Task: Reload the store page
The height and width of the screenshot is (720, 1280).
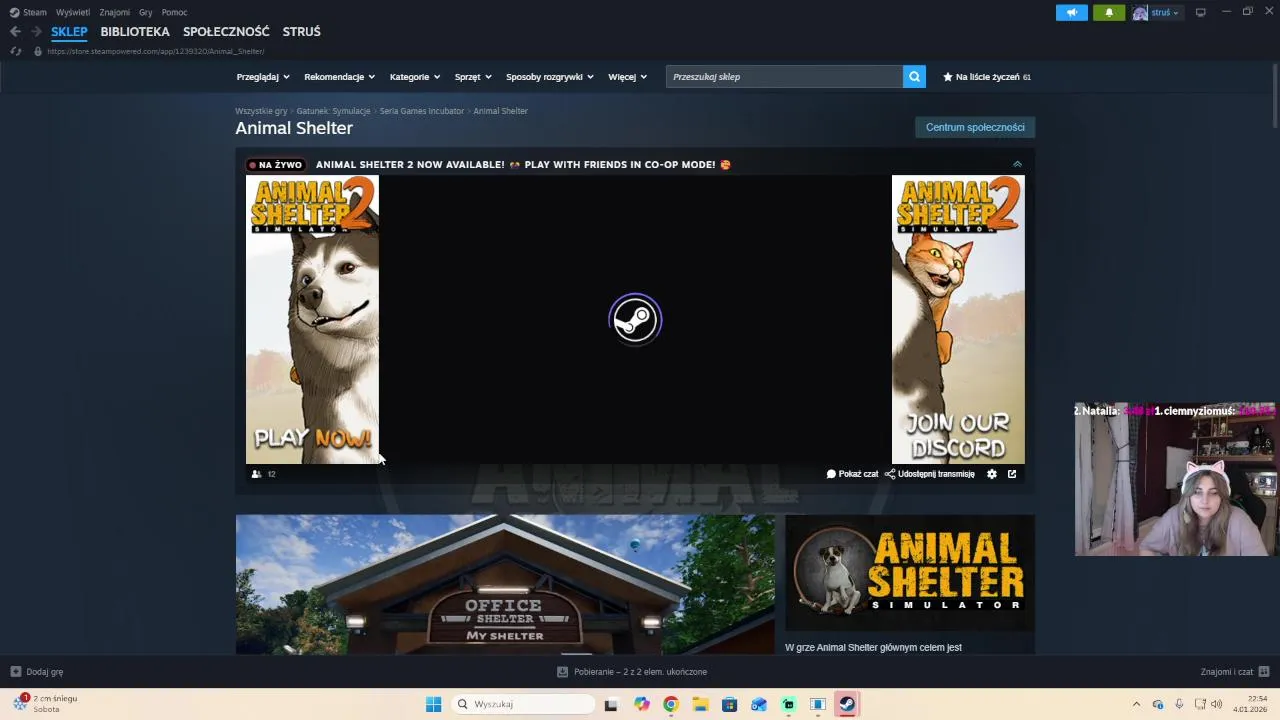Action: tap(15, 51)
